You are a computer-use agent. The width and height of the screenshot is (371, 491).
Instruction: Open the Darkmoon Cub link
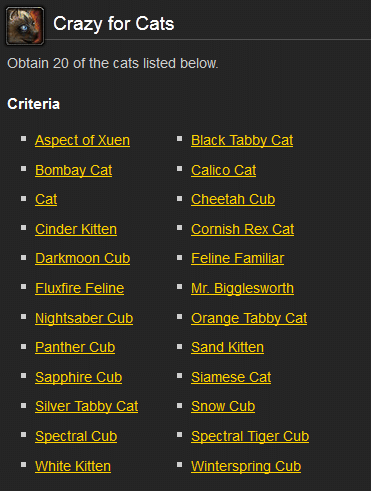coord(83,258)
